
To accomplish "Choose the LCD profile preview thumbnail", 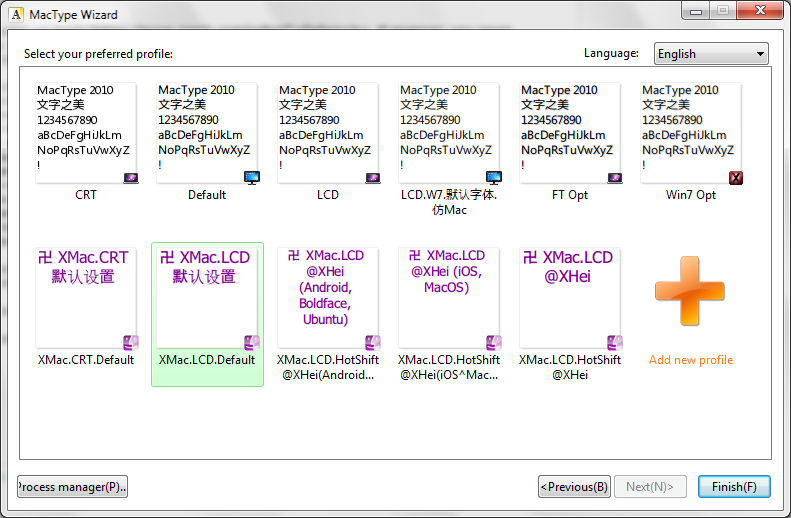I will pos(328,133).
